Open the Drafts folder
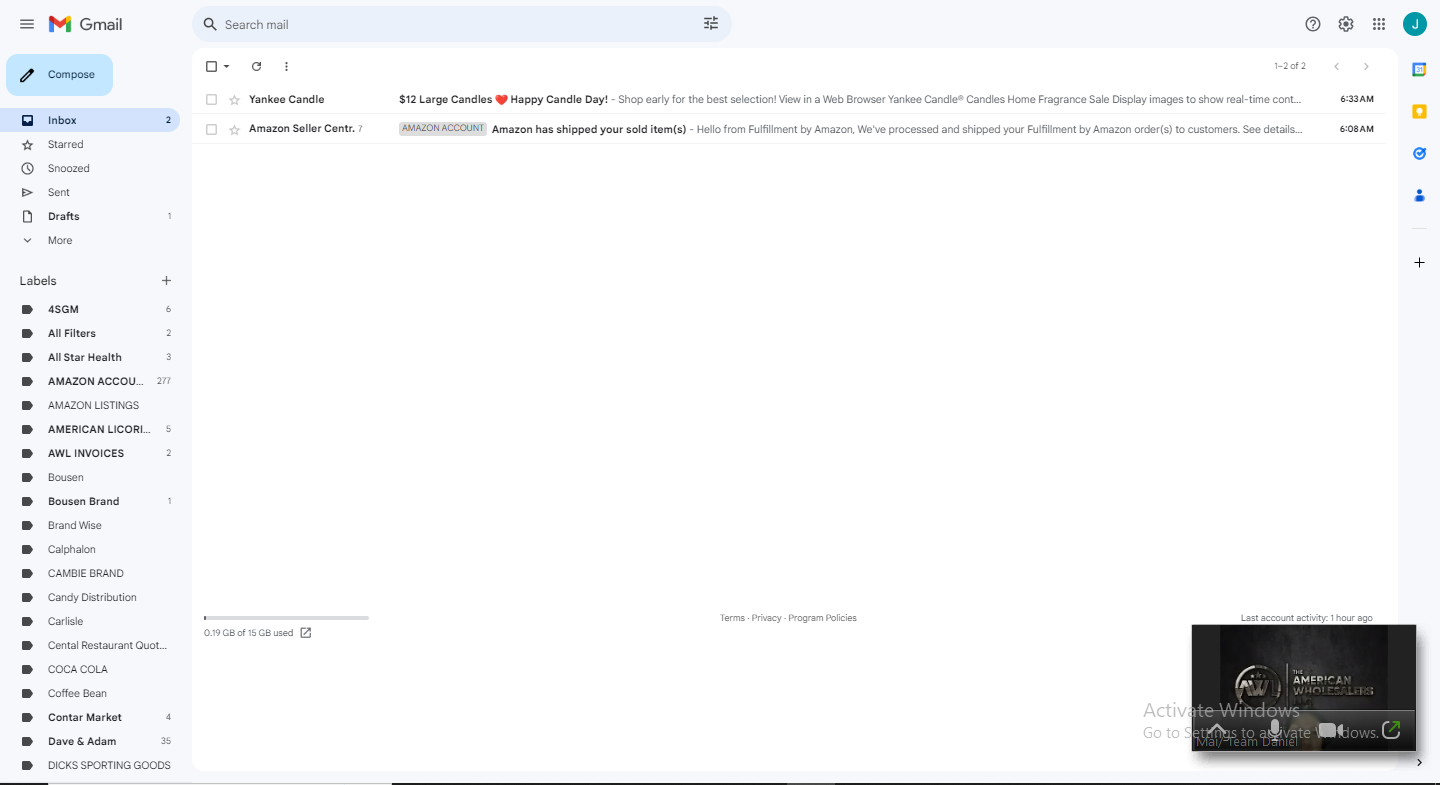The height and width of the screenshot is (785, 1440). [90, 216]
